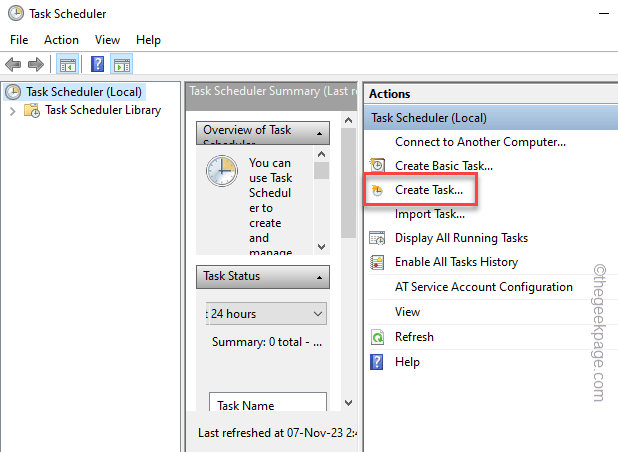Click scroll down arrow of summary pane scrollbar
The image size is (618, 452).
tap(348, 403)
